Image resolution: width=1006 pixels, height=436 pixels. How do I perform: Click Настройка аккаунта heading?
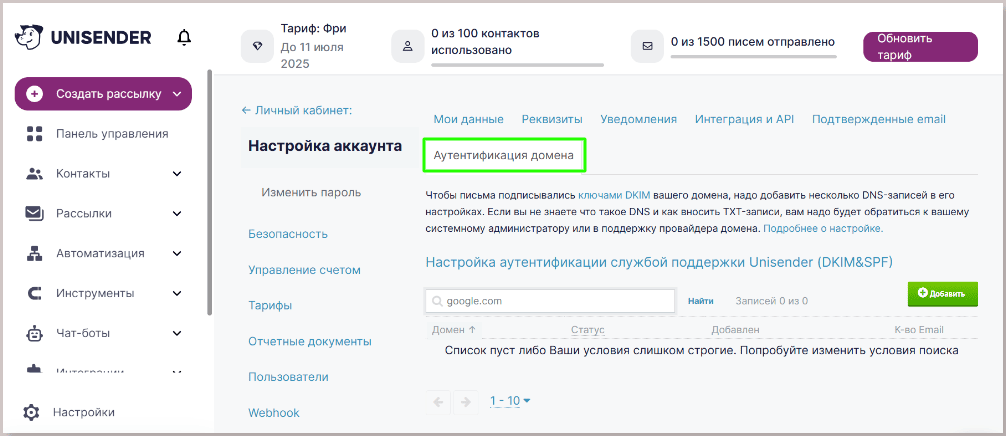pyautogui.click(x=325, y=146)
